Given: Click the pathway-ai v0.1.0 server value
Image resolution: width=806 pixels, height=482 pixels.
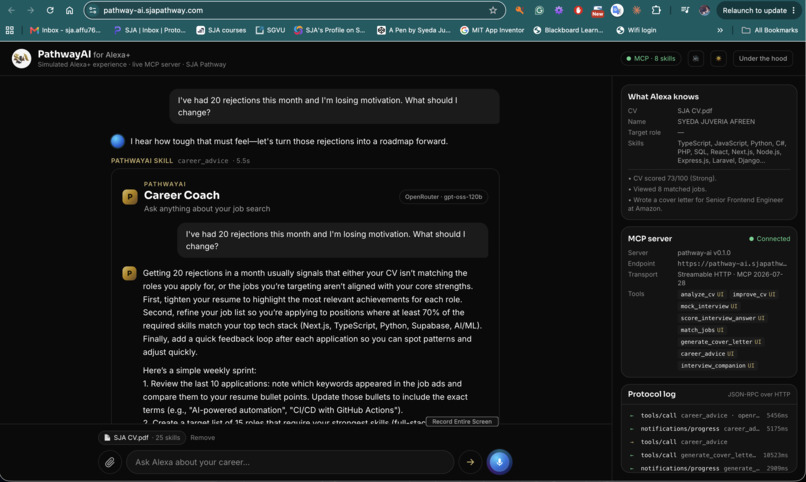Looking at the screenshot, I should (704, 253).
